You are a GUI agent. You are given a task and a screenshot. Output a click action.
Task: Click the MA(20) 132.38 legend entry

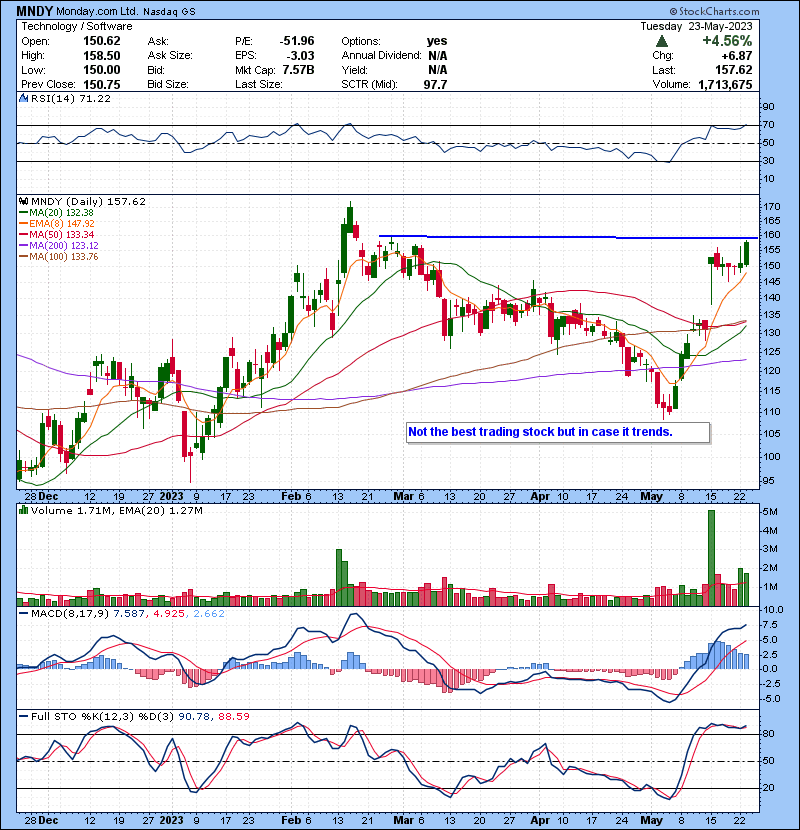pos(57,213)
